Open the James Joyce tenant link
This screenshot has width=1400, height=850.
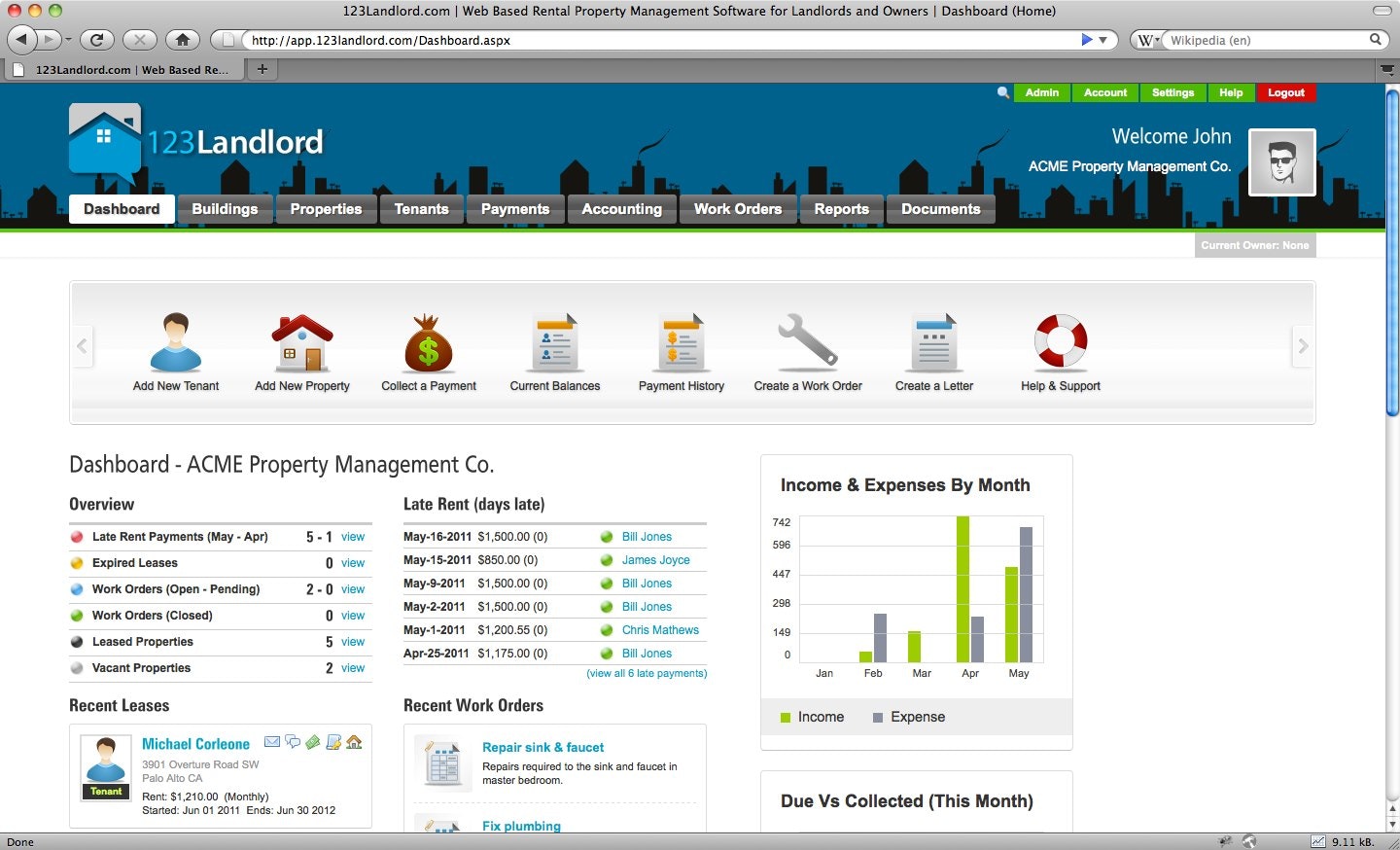coord(656,560)
